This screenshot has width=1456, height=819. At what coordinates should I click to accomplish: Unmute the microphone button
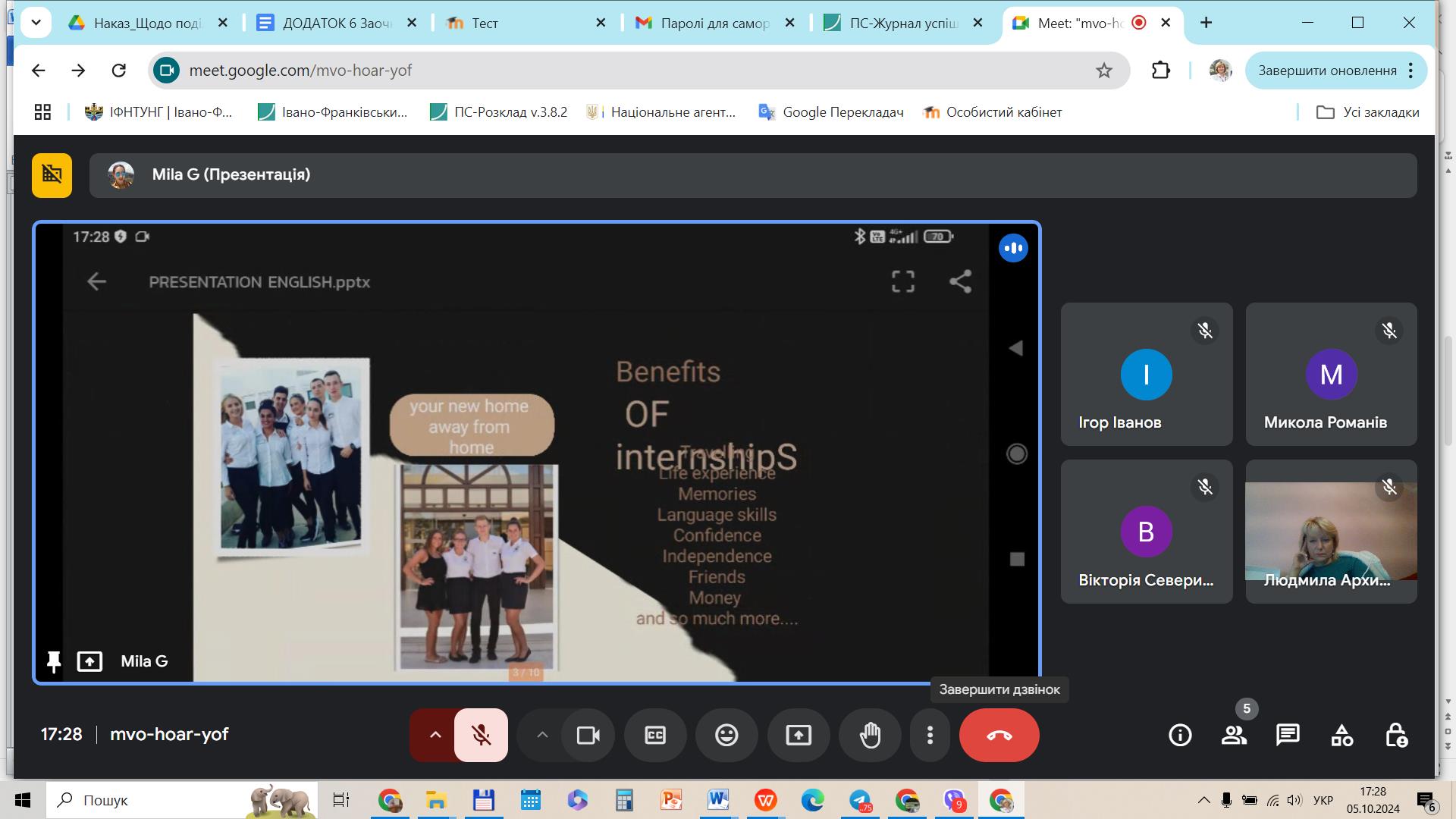481,735
